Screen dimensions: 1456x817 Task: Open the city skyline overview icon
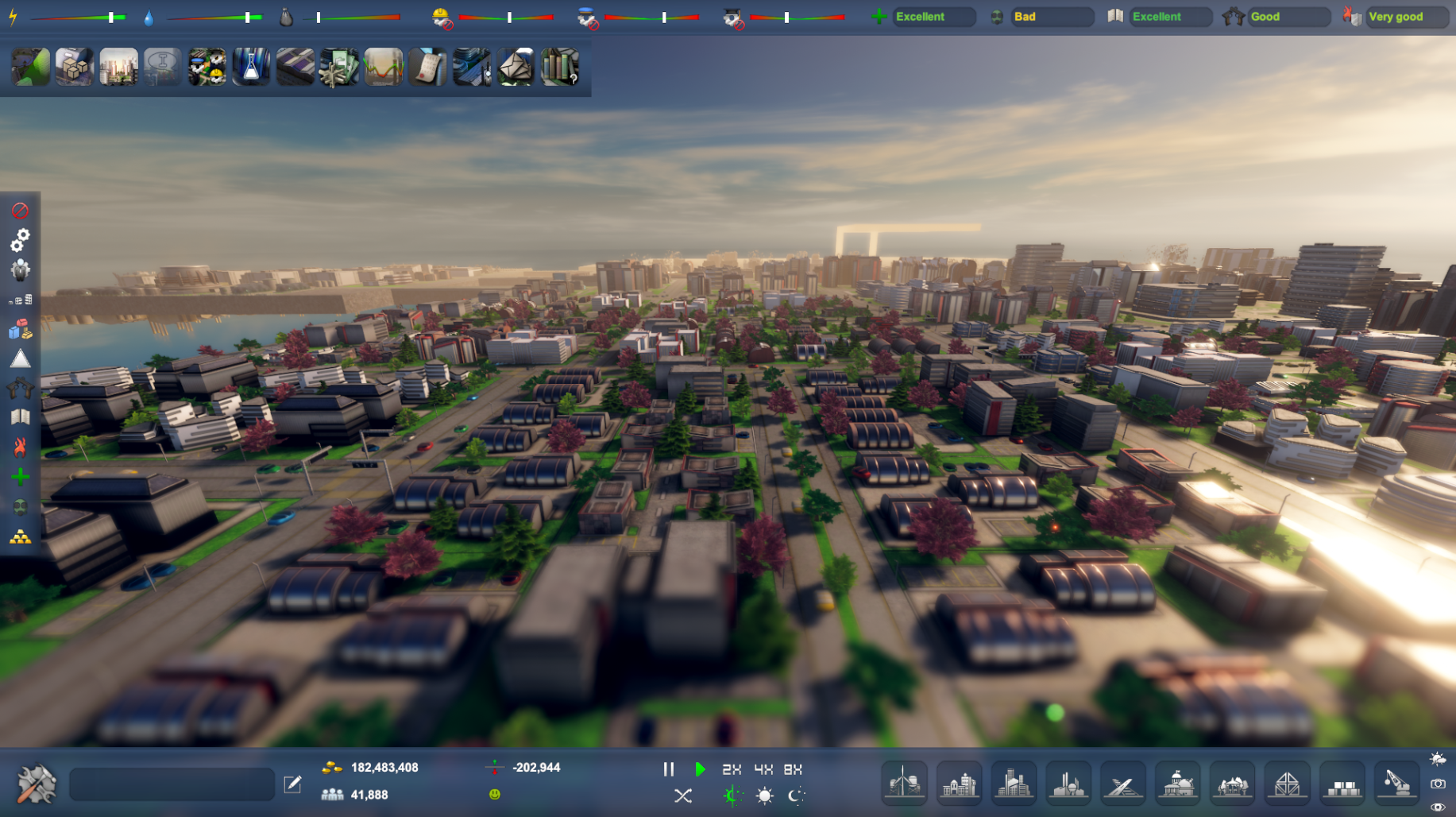coord(119,67)
